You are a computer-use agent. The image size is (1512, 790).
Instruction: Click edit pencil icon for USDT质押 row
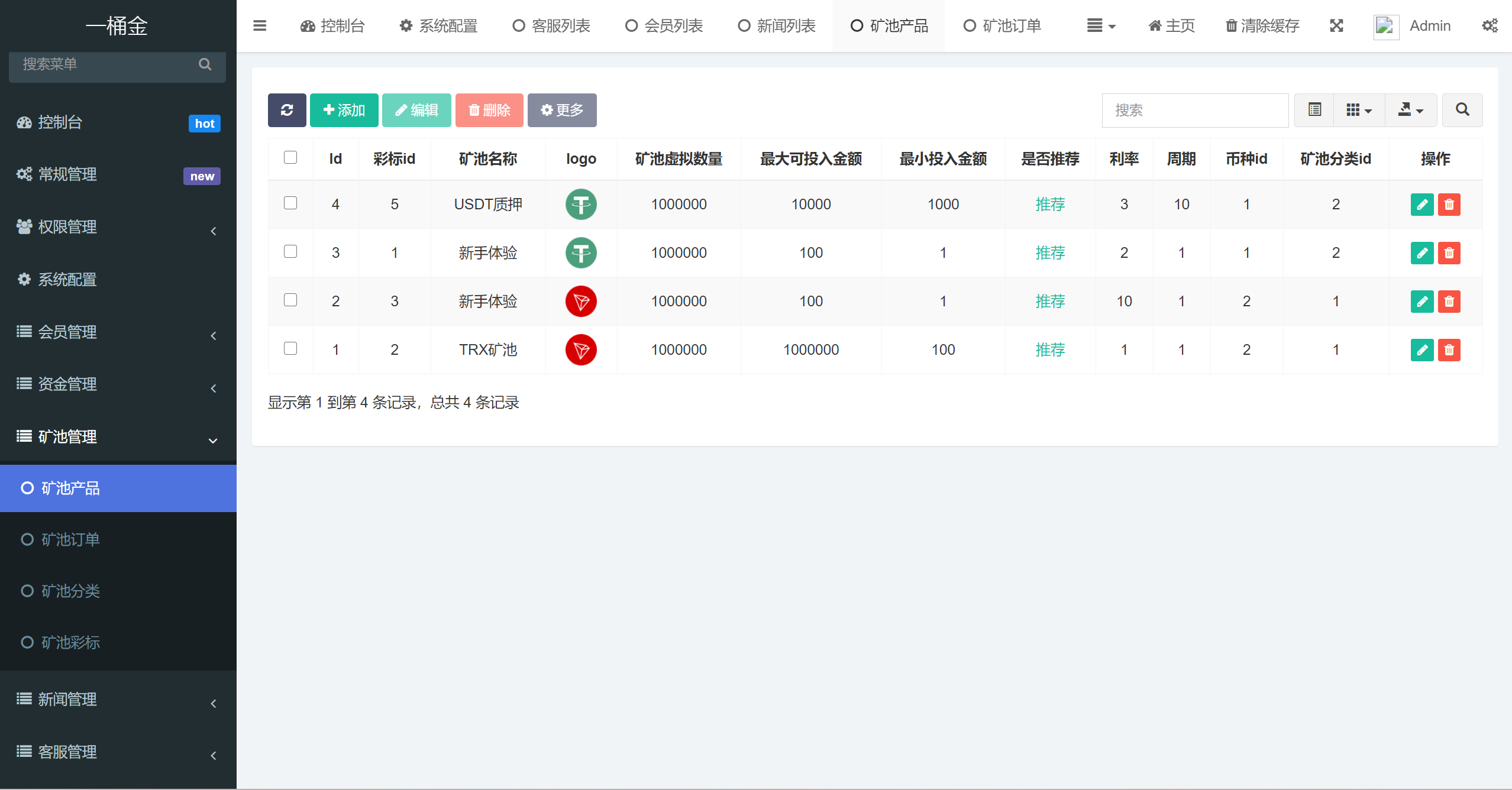click(1421, 205)
